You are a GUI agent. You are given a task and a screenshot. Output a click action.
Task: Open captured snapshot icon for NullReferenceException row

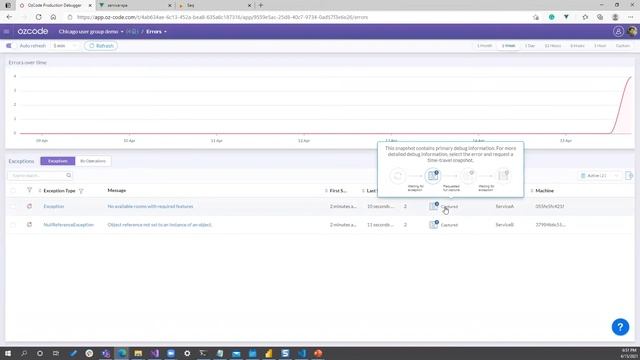pyautogui.click(x=433, y=224)
